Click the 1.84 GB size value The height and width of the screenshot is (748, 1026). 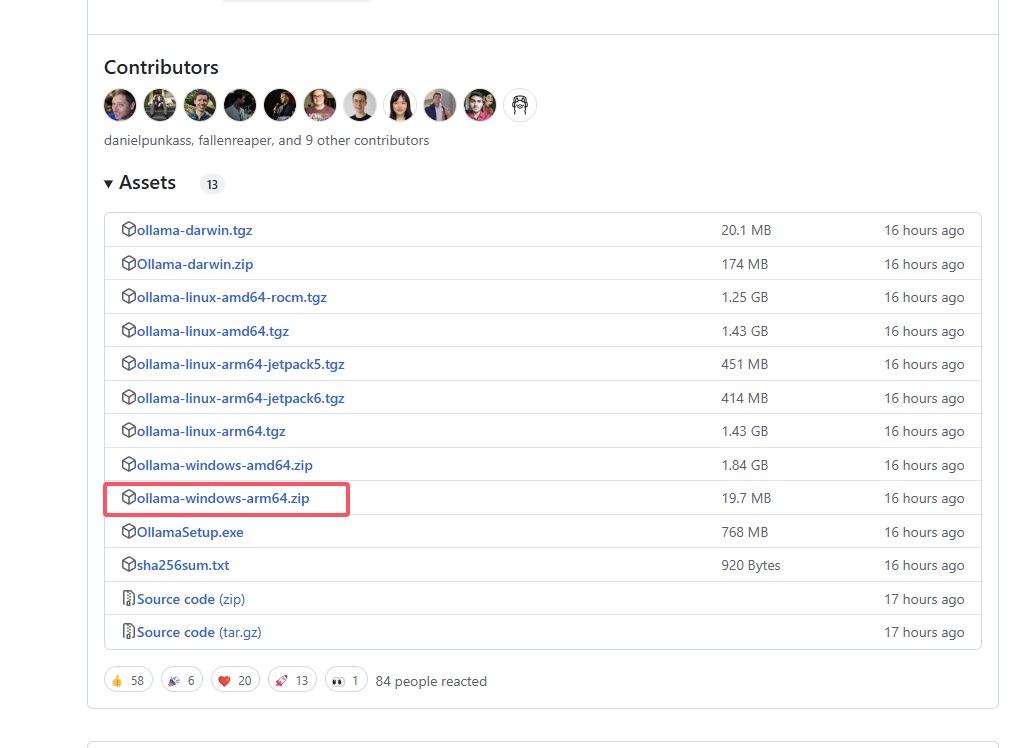point(745,465)
